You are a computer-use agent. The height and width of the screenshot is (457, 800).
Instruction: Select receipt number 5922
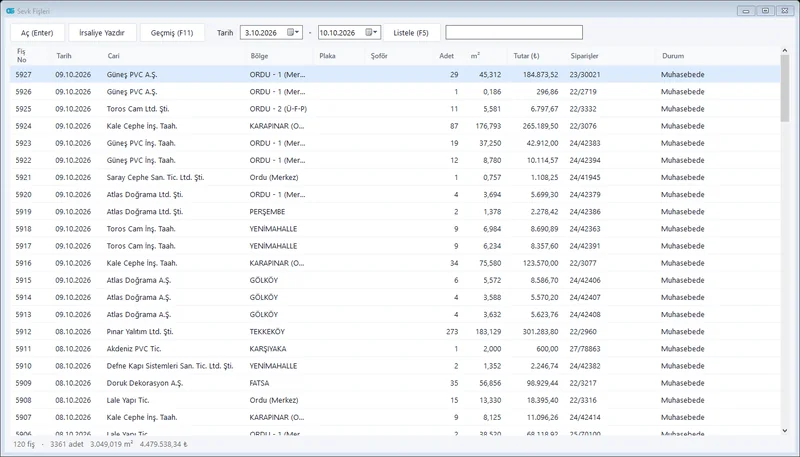tap(23, 160)
